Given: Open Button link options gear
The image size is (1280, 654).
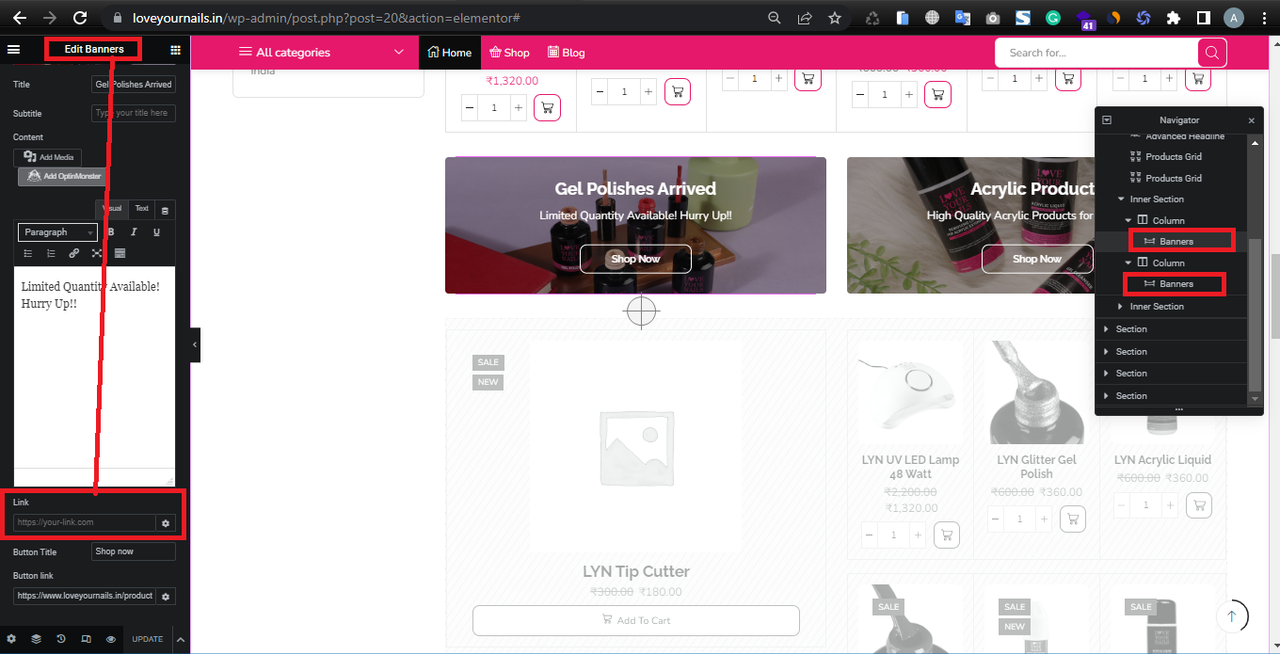Looking at the screenshot, I should tap(166, 596).
